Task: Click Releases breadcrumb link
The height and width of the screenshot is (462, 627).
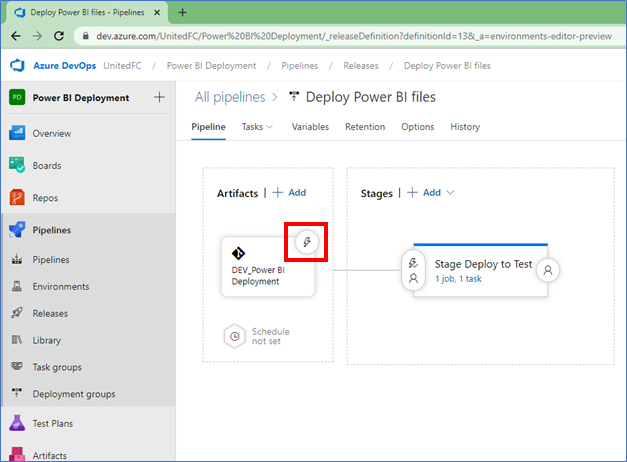Action: (361, 66)
